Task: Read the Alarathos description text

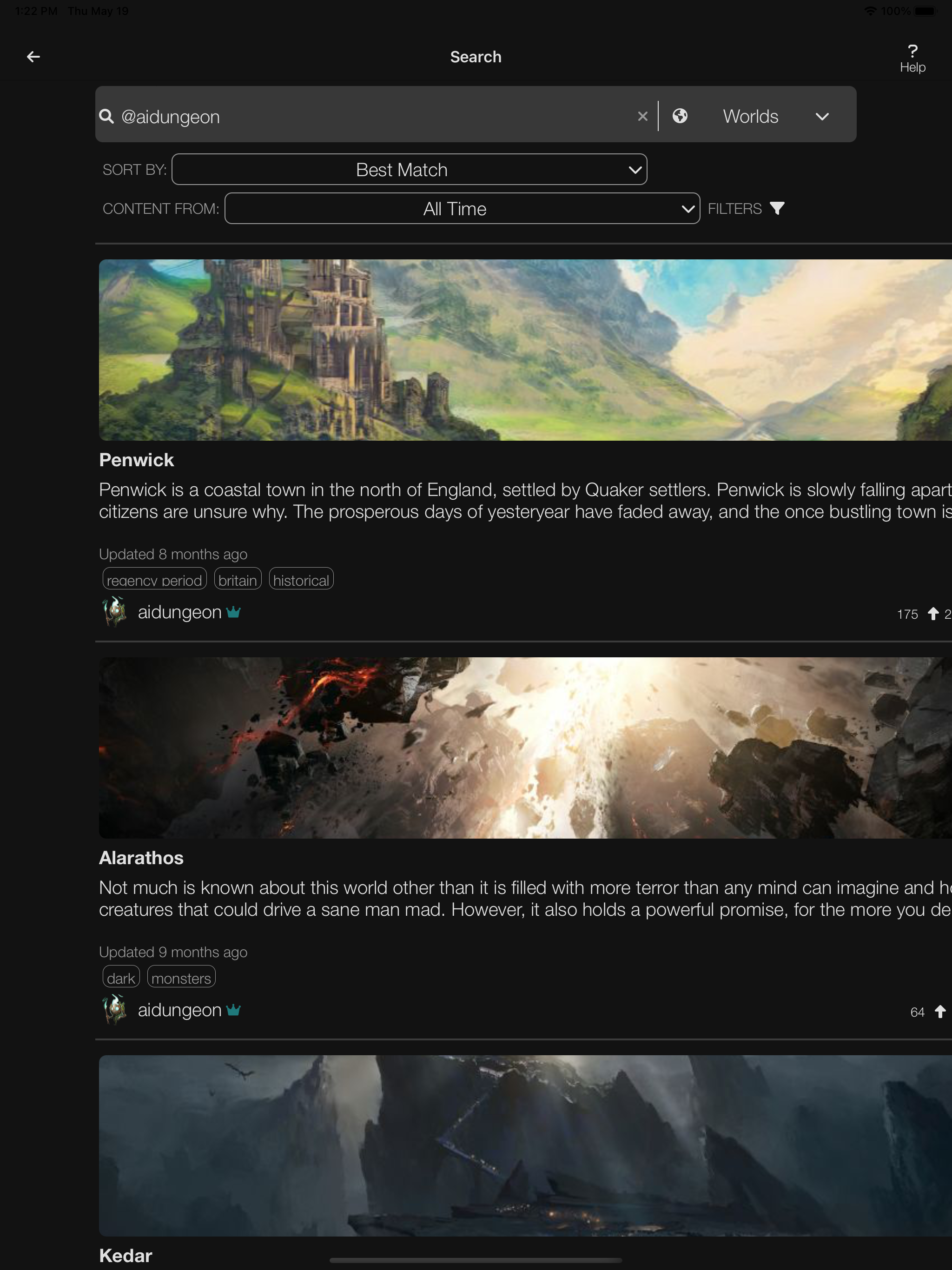Action: coord(525,899)
